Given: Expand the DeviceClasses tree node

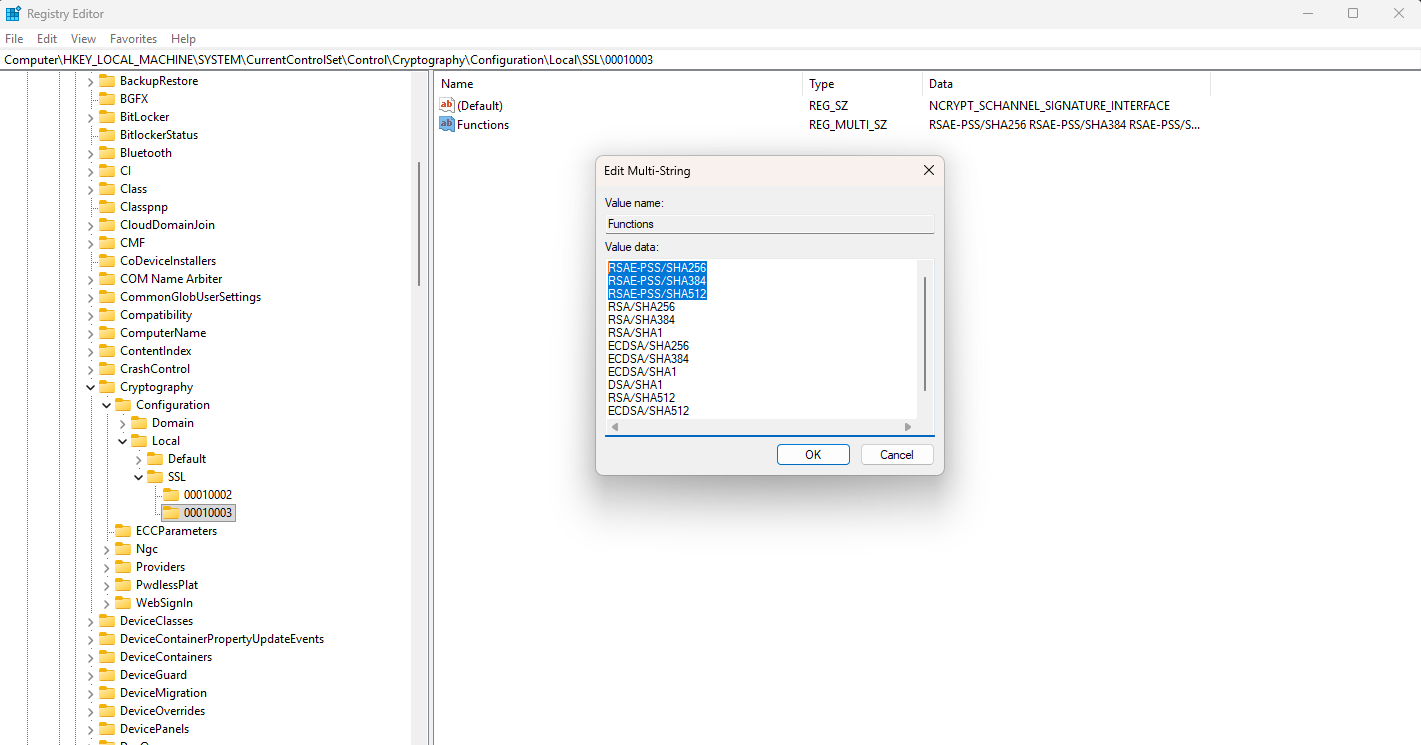Looking at the screenshot, I should pos(90,621).
